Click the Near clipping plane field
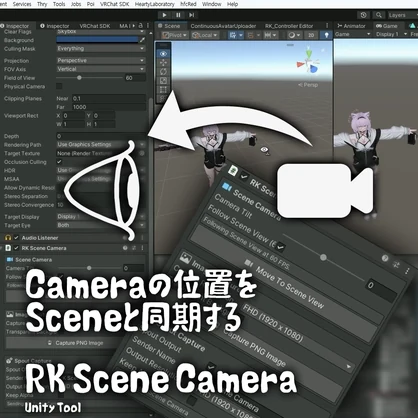Viewport: 418px width, 418px height. point(109,98)
